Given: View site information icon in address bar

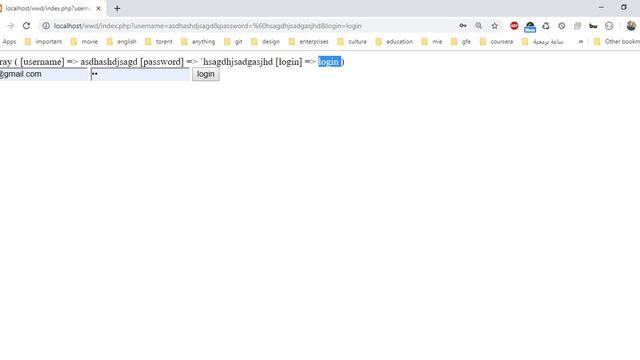Looking at the screenshot, I should 46,26.
